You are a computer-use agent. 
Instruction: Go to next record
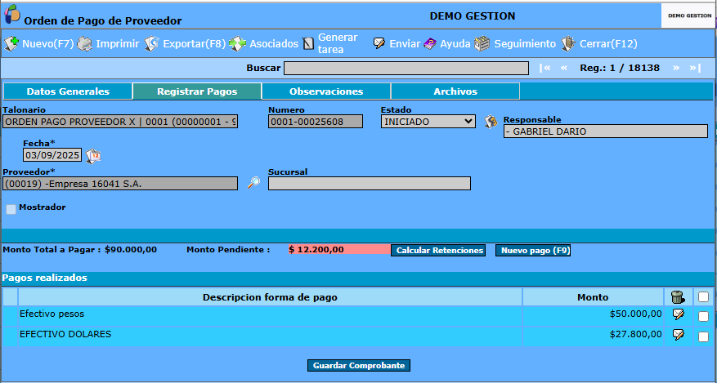coord(676,68)
